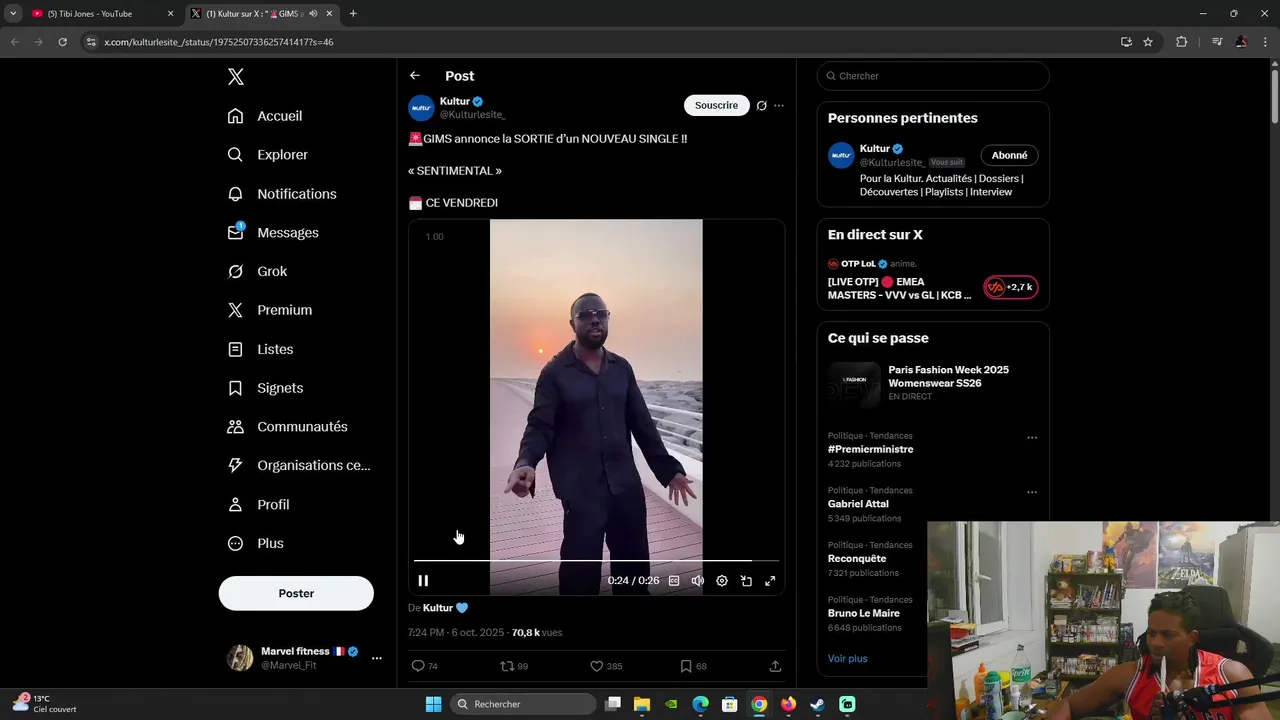Open Grok from the sidebar
This screenshot has height=720, width=1280.
257,271
